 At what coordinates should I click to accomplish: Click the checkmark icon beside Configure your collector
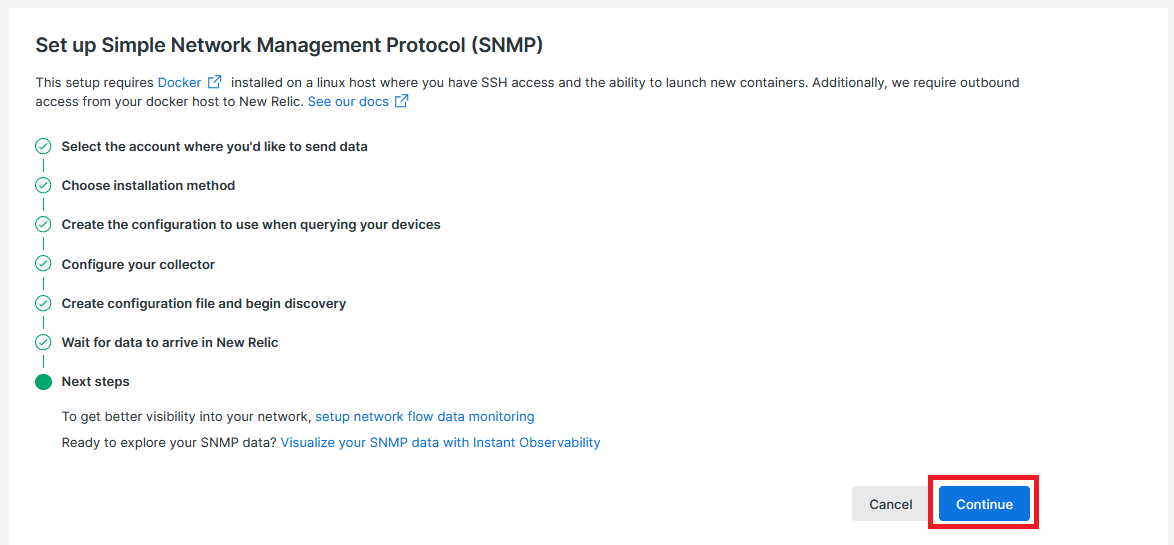[43, 264]
